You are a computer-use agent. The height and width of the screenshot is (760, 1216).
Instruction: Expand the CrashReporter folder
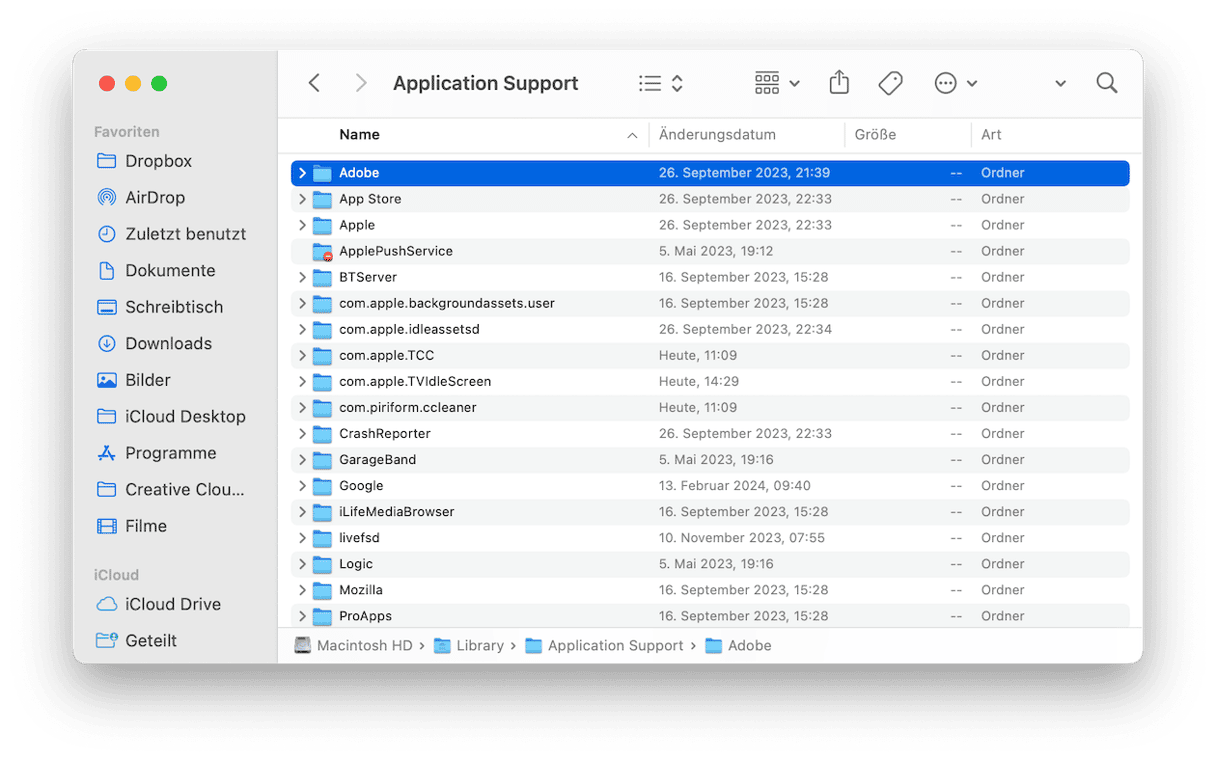302,434
